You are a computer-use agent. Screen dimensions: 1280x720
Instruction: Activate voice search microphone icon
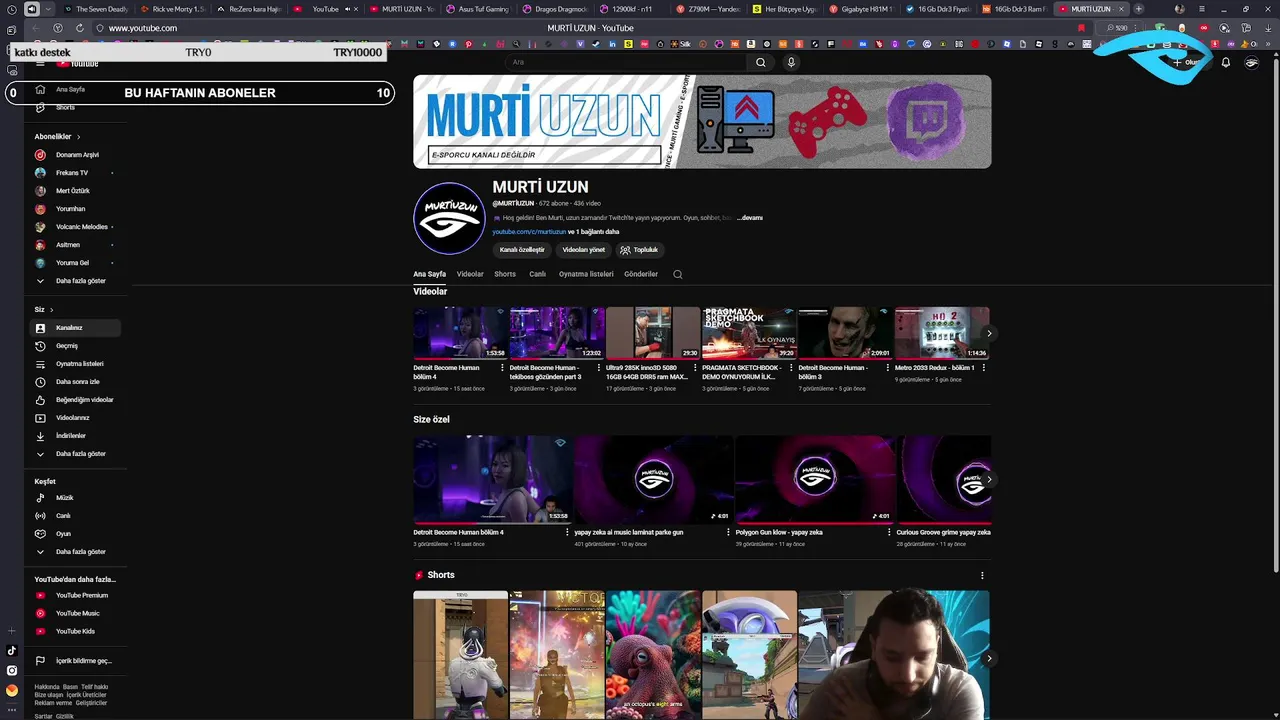click(x=791, y=62)
